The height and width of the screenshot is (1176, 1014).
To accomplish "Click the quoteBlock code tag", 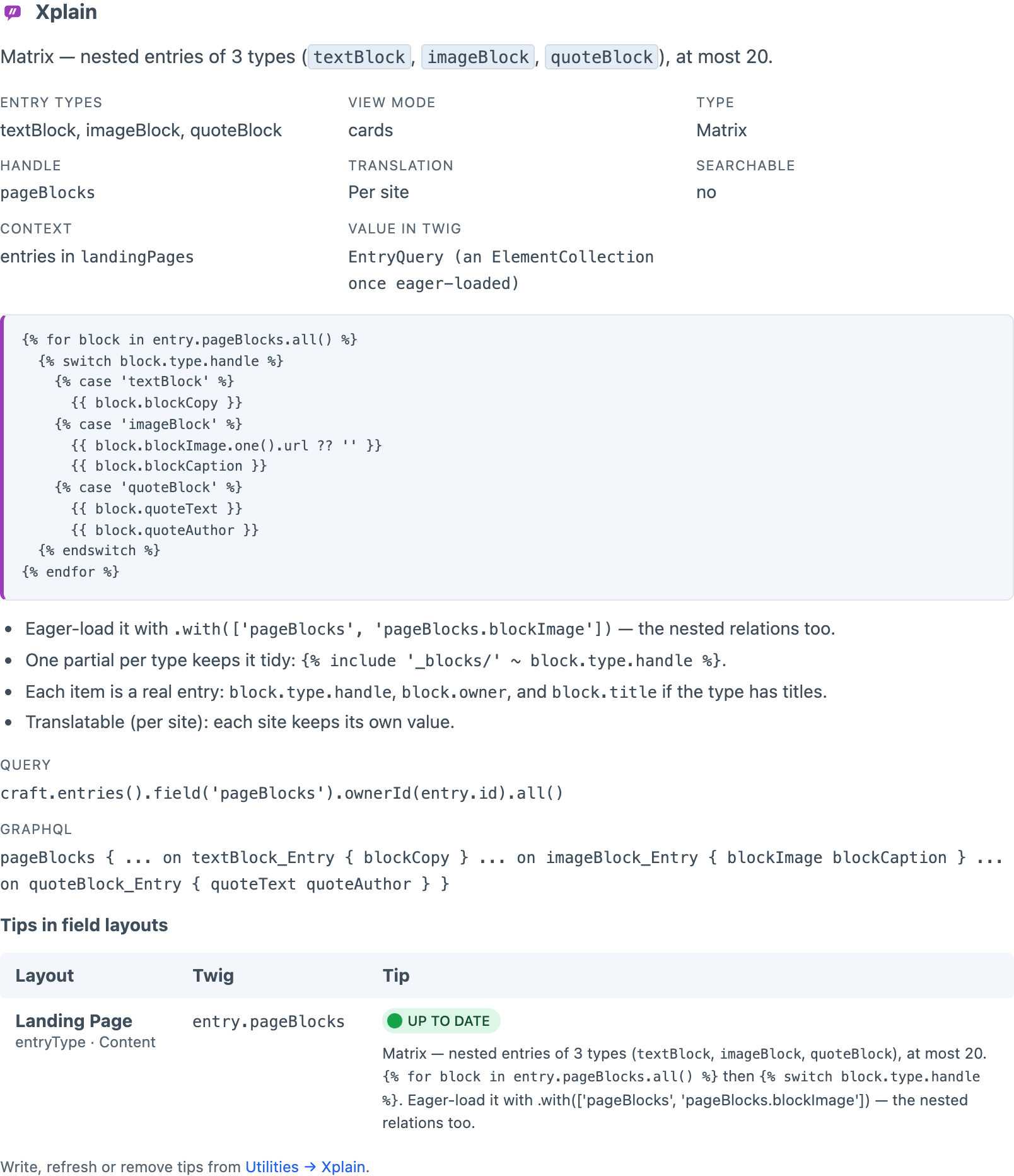I will coord(602,57).
